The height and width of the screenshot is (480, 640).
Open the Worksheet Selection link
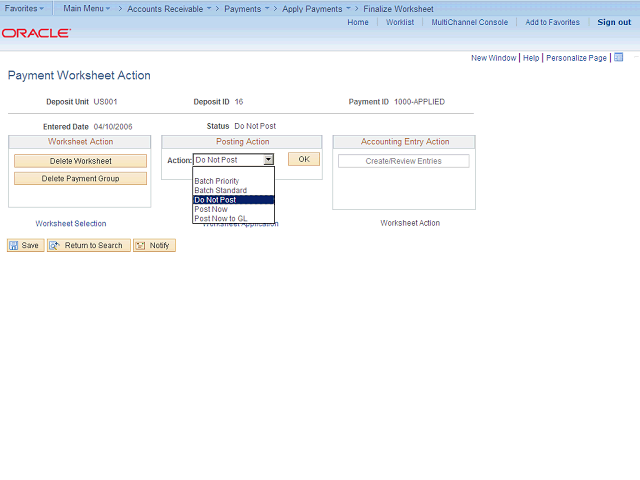pyautogui.click(x=71, y=223)
